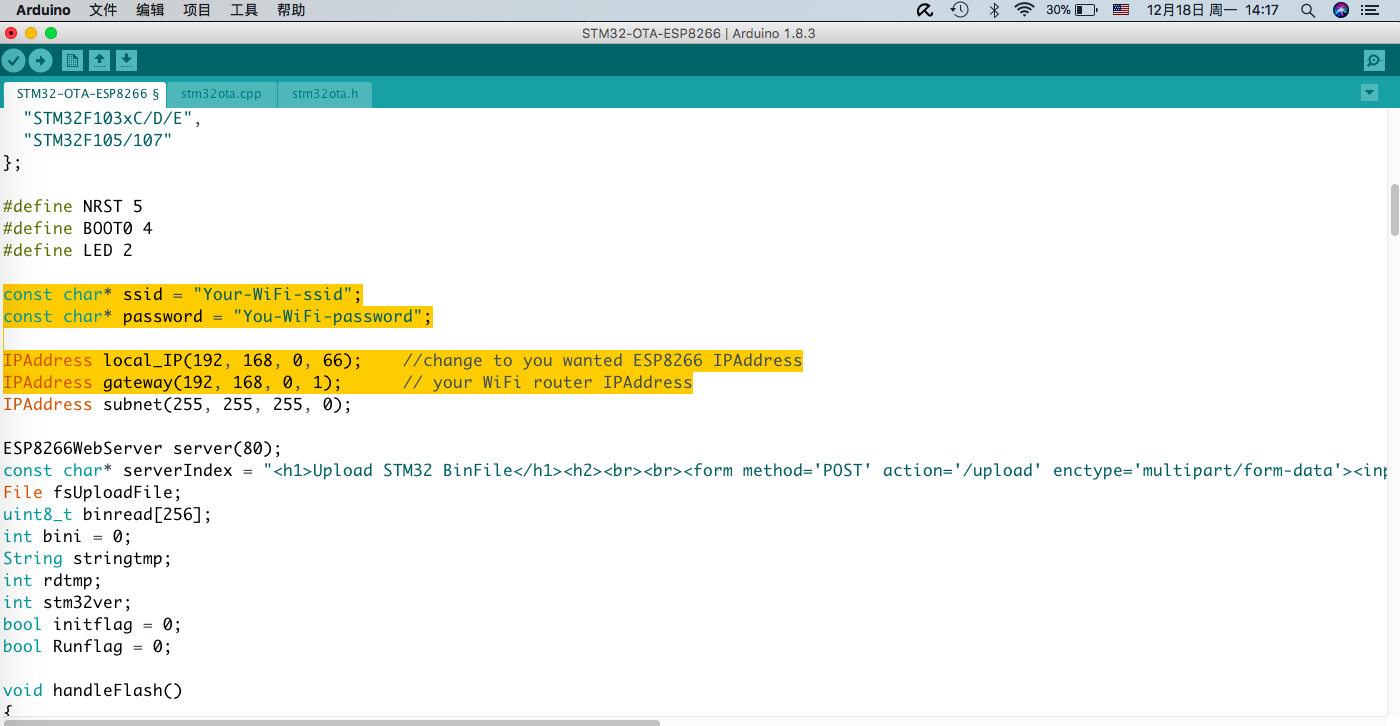Click the 'File fsUploadFile;' line
This screenshot has height=726, width=1400.
click(x=93, y=492)
